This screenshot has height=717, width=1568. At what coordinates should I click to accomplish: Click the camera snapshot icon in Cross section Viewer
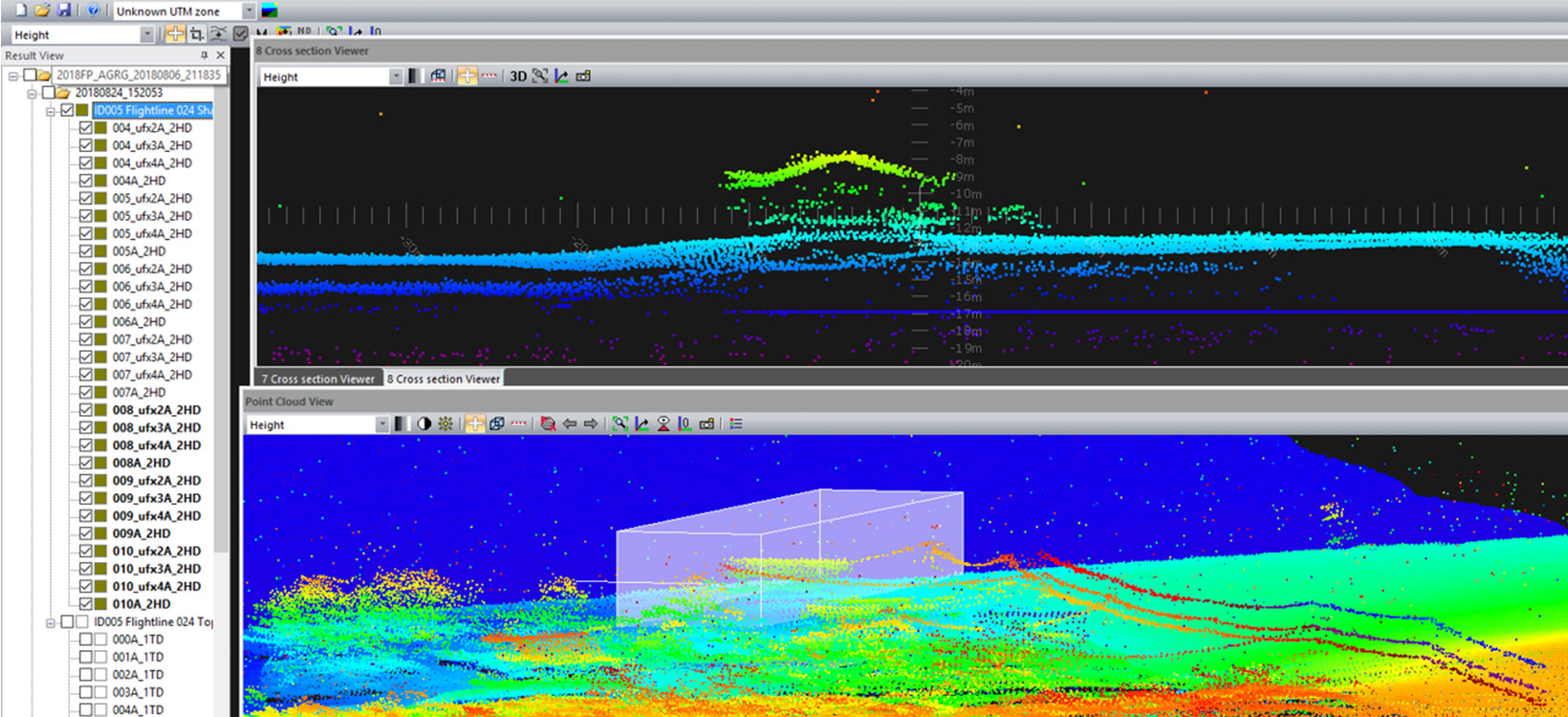point(583,76)
